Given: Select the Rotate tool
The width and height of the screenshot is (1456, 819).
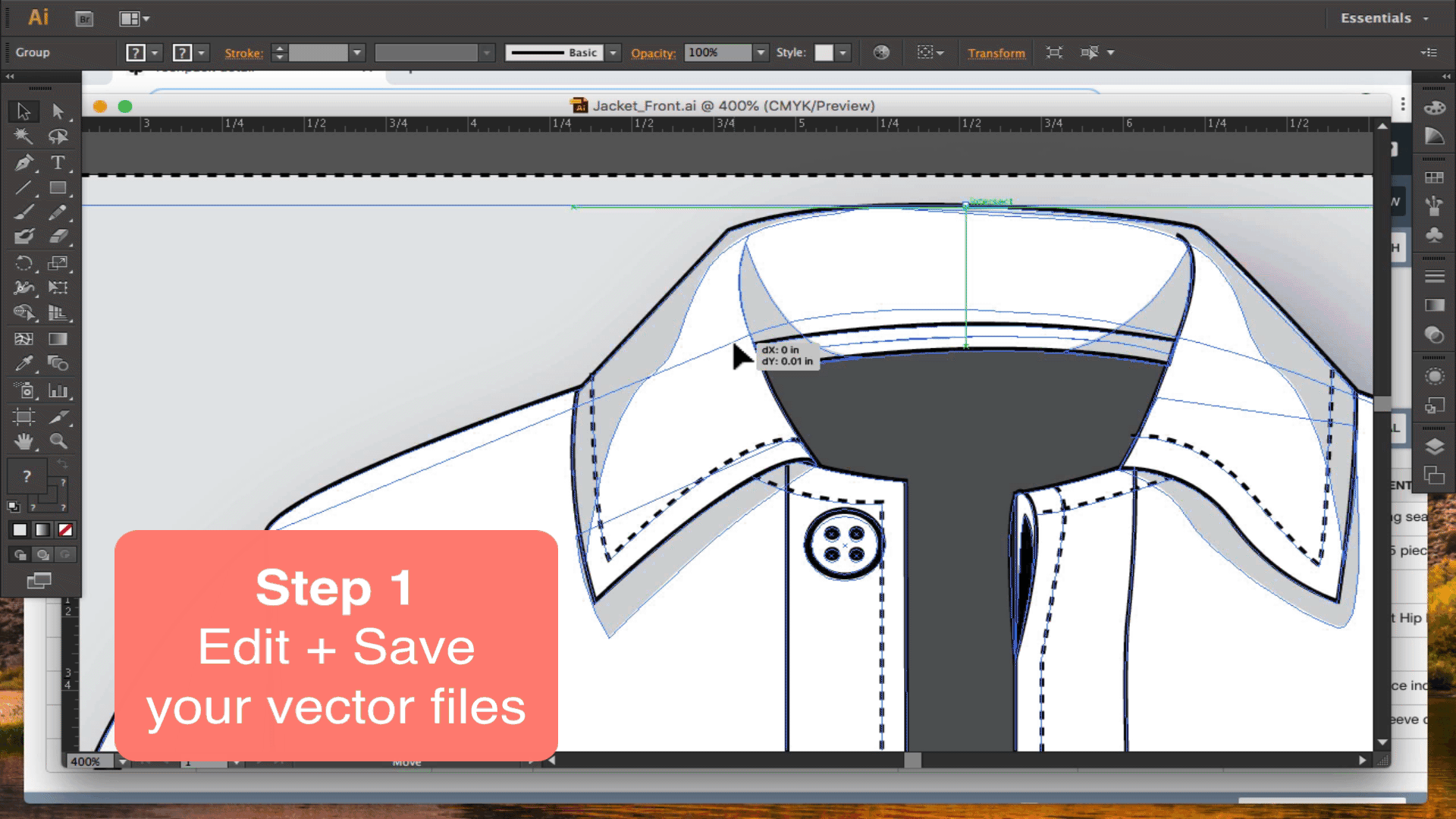Looking at the screenshot, I should [24, 262].
